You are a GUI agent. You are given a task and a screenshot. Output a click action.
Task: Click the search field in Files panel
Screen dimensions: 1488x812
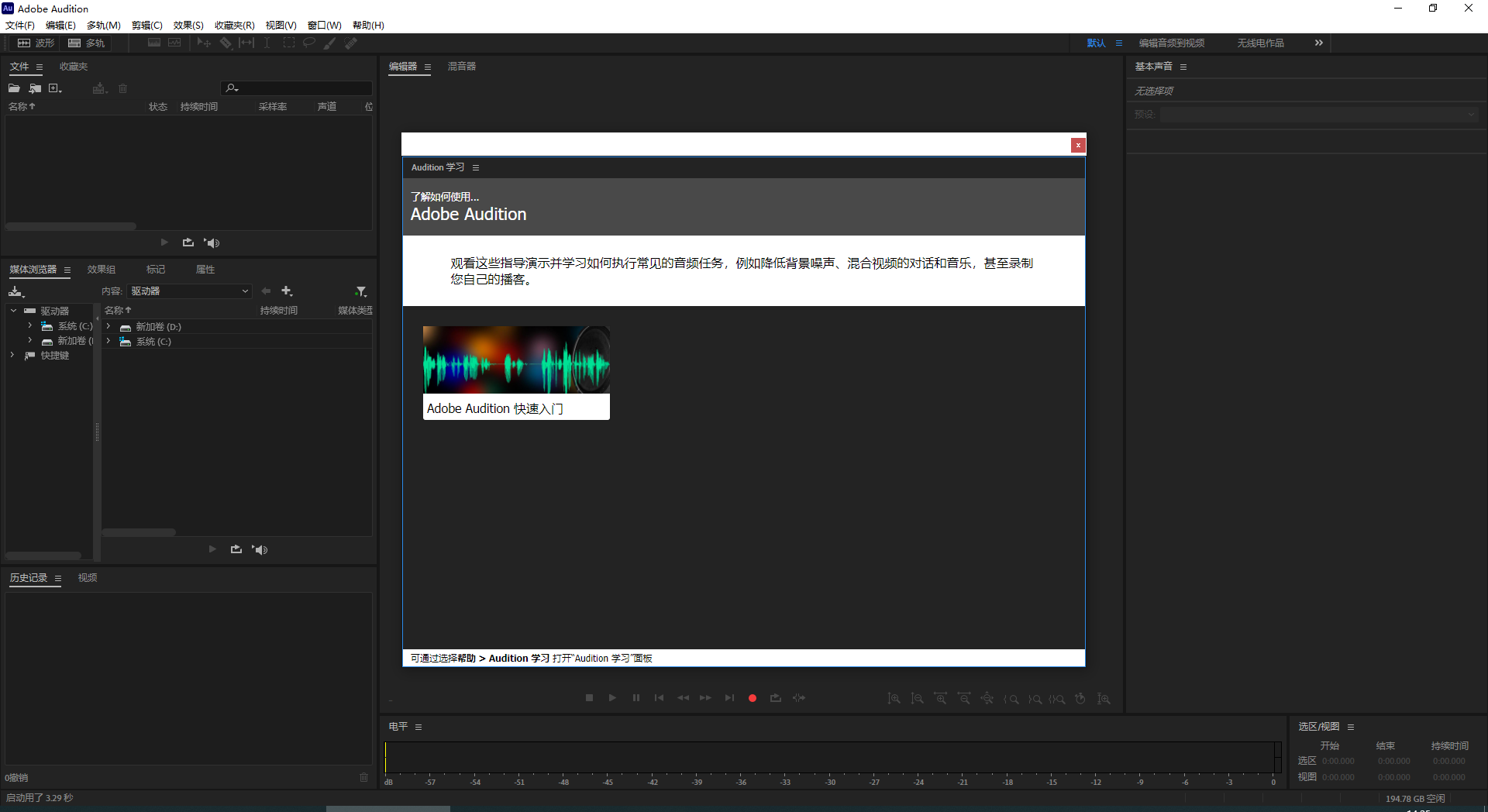pos(294,88)
